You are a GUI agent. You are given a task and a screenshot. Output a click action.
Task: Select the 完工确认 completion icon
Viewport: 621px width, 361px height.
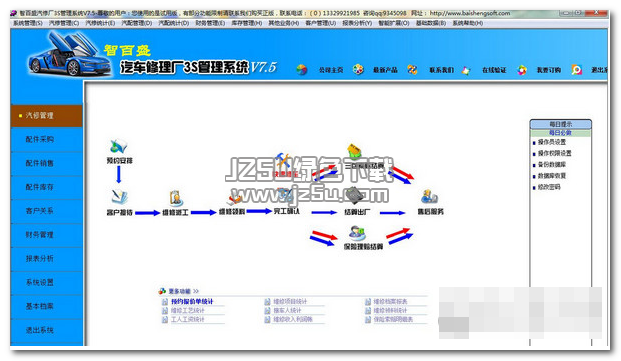(x=286, y=195)
